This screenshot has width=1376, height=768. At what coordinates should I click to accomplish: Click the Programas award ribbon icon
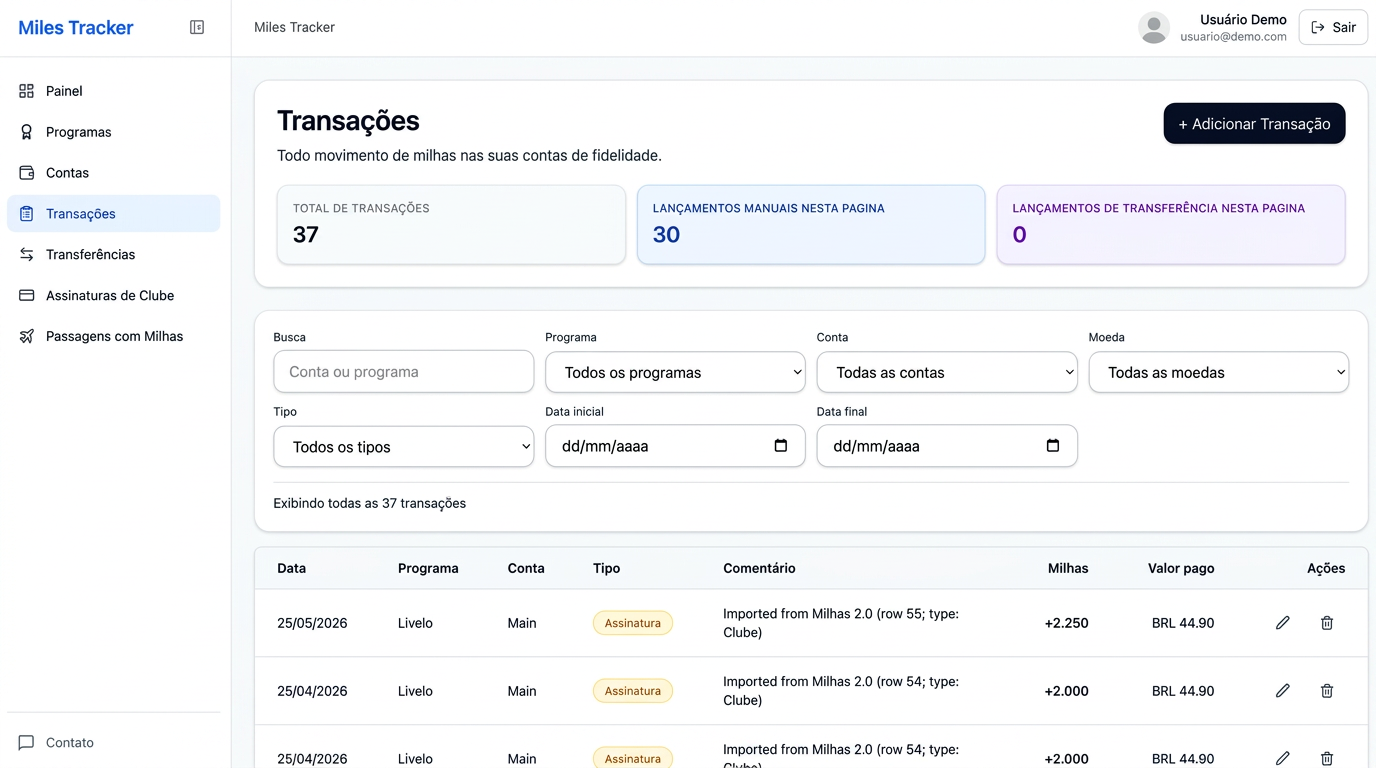tap(27, 132)
